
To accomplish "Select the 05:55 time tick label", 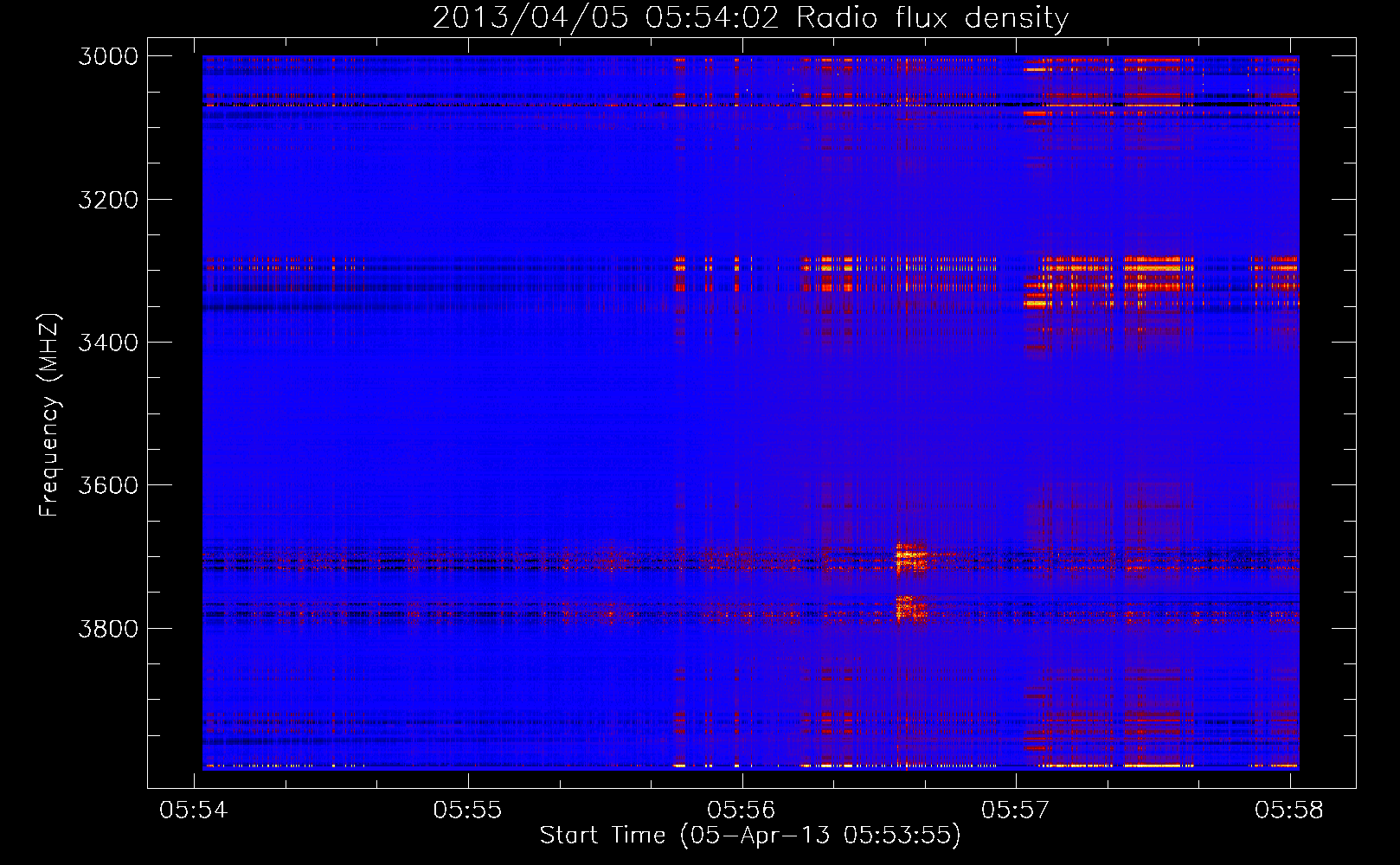I will click(467, 810).
